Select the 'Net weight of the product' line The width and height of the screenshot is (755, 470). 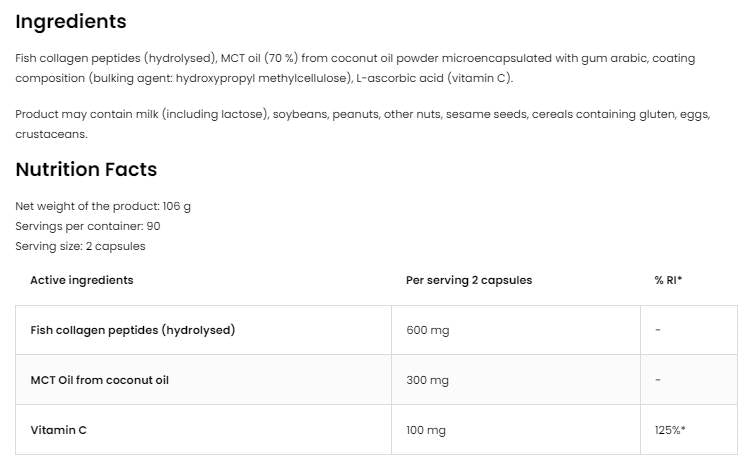[x=103, y=206]
